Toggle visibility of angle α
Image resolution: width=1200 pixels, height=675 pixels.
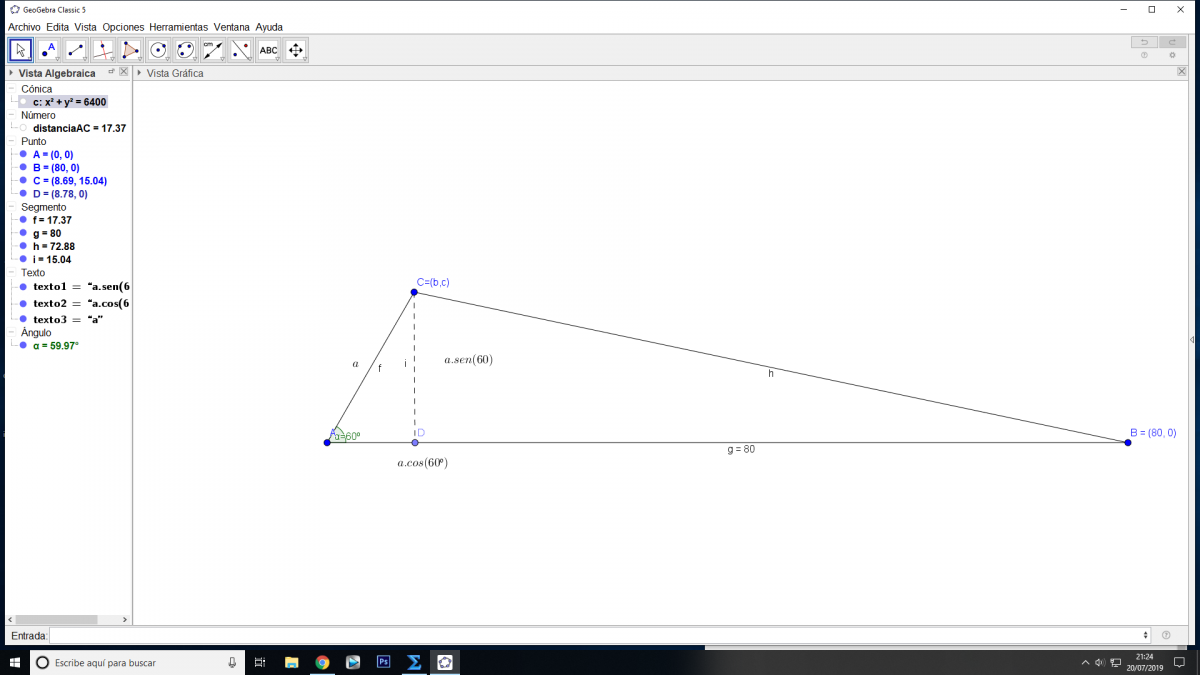point(23,345)
